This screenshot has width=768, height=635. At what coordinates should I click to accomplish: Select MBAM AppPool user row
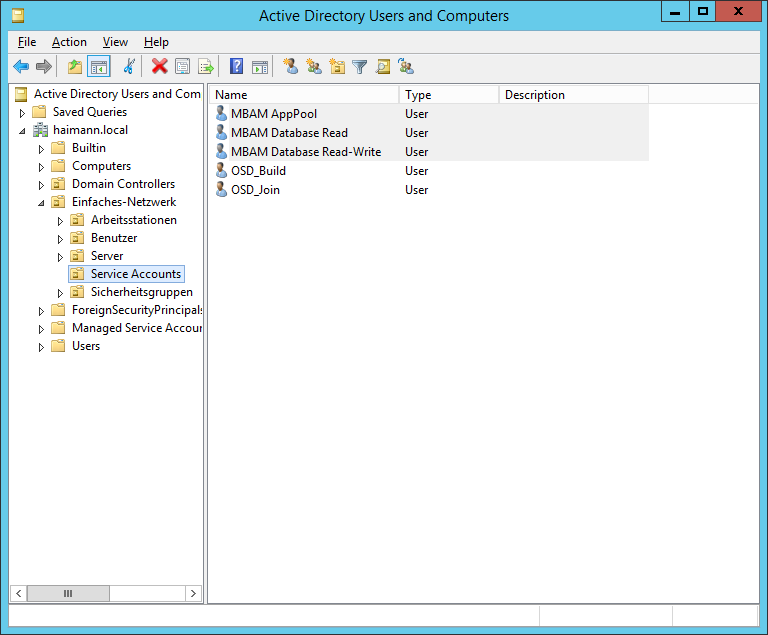coord(432,113)
